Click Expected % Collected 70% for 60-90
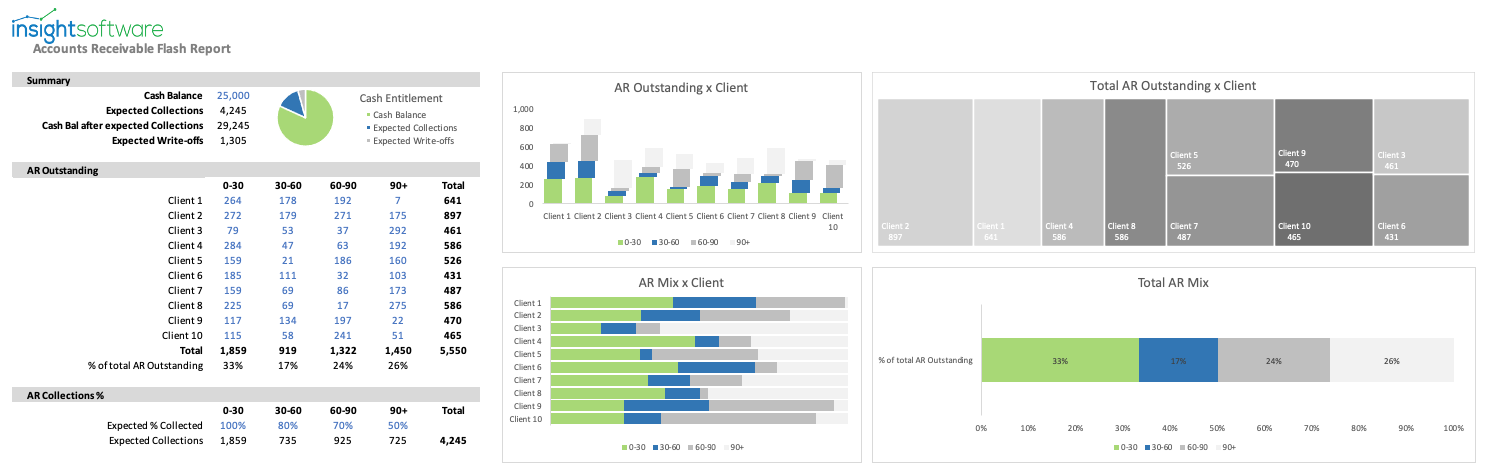The width and height of the screenshot is (1486, 472). tap(343, 426)
